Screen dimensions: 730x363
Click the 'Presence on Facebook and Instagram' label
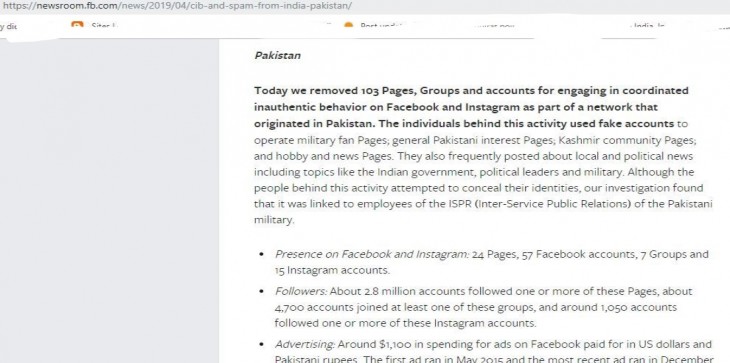point(372,254)
